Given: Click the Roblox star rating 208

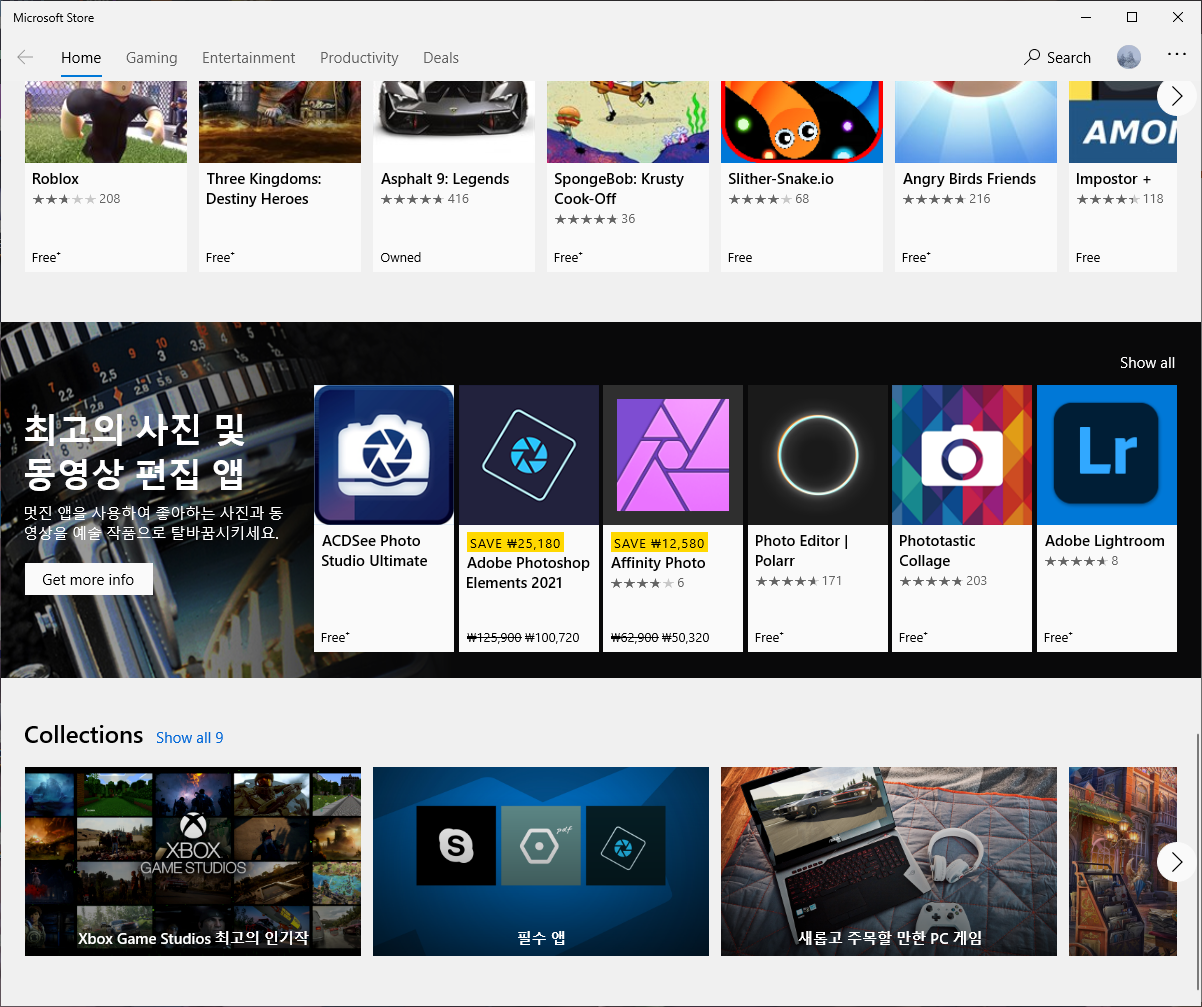Looking at the screenshot, I should (76, 199).
